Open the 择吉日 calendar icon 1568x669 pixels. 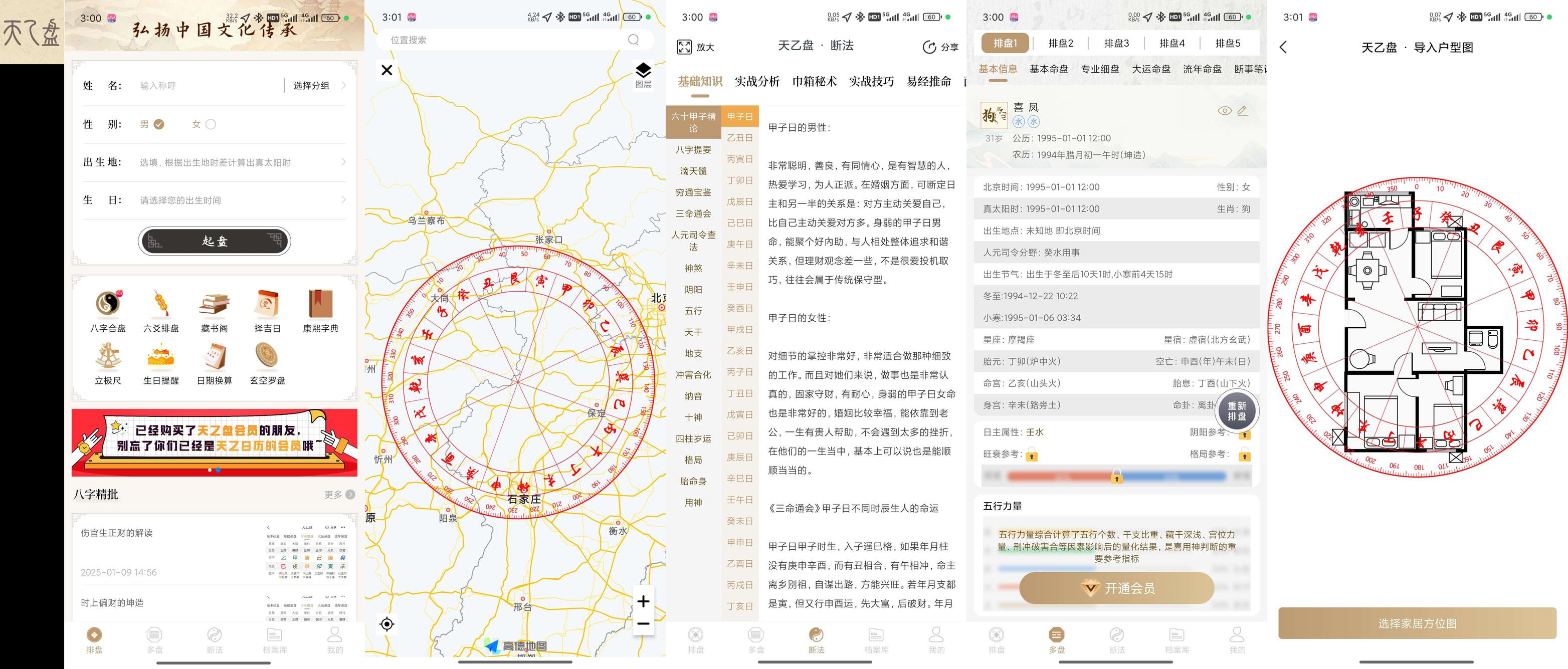(x=267, y=304)
